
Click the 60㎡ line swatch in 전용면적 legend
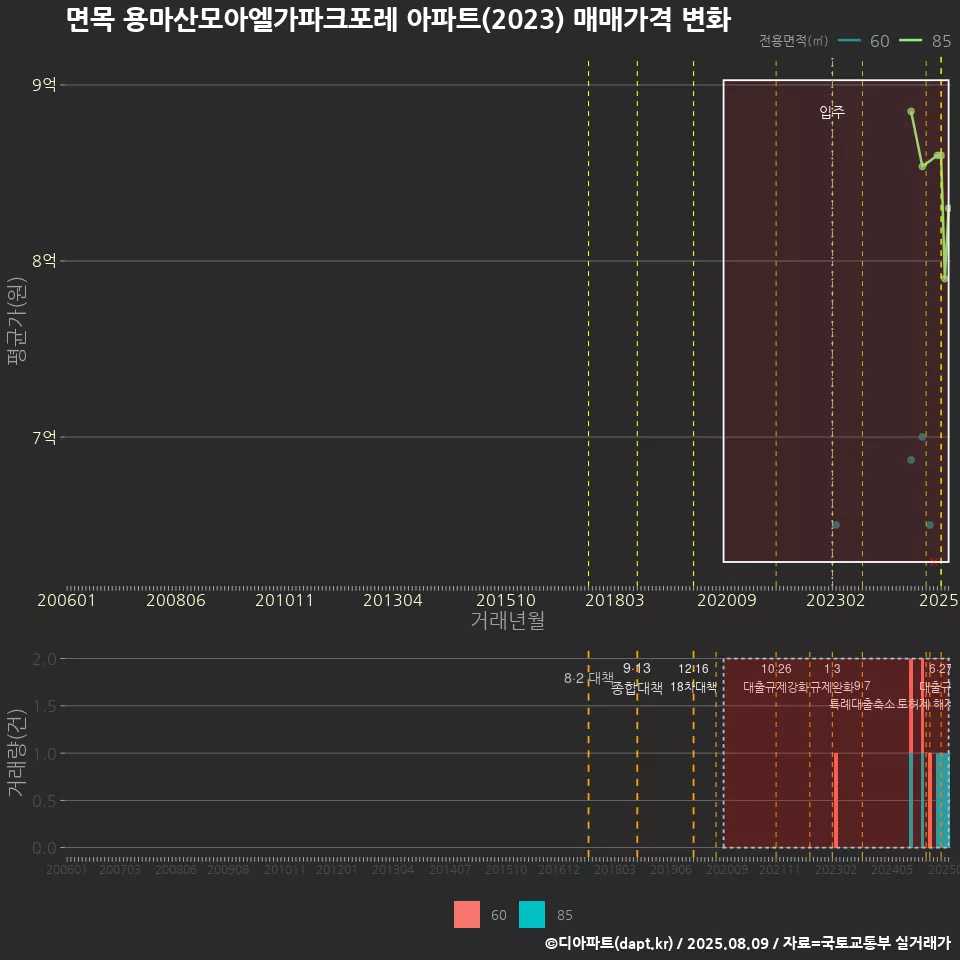click(849, 41)
